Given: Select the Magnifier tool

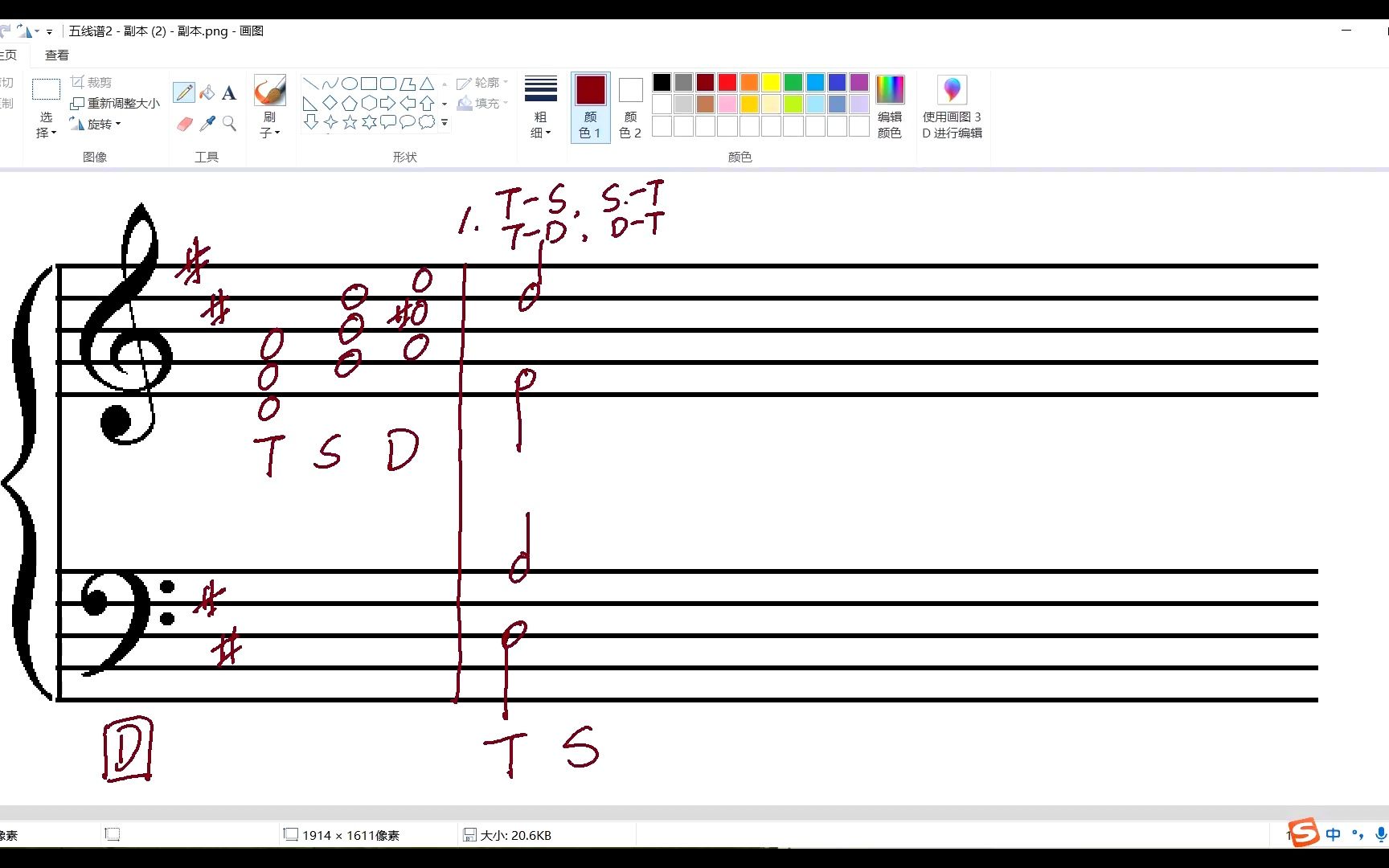Looking at the screenshot, I should pos(229,123).
